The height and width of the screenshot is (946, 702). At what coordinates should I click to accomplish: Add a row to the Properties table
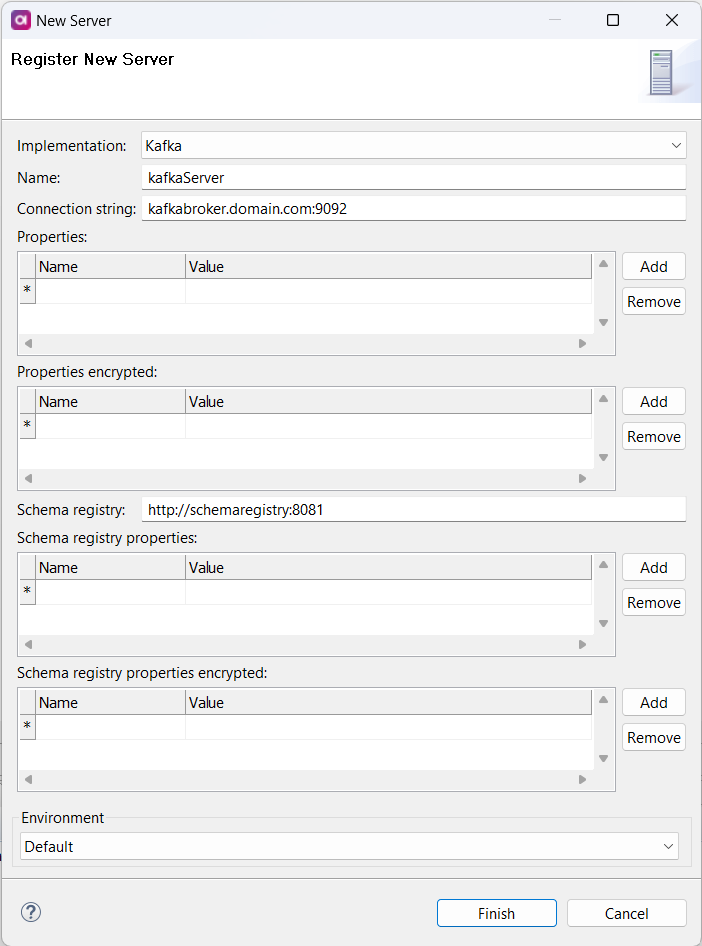(653, 266)
